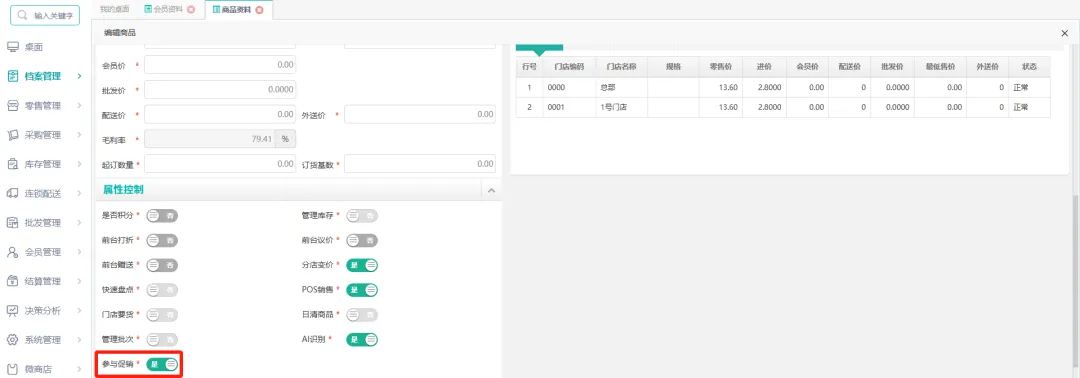Click the 输入关键字 search box
Viewport: 1080px width, 378px height.
click(x=45, y=14)
